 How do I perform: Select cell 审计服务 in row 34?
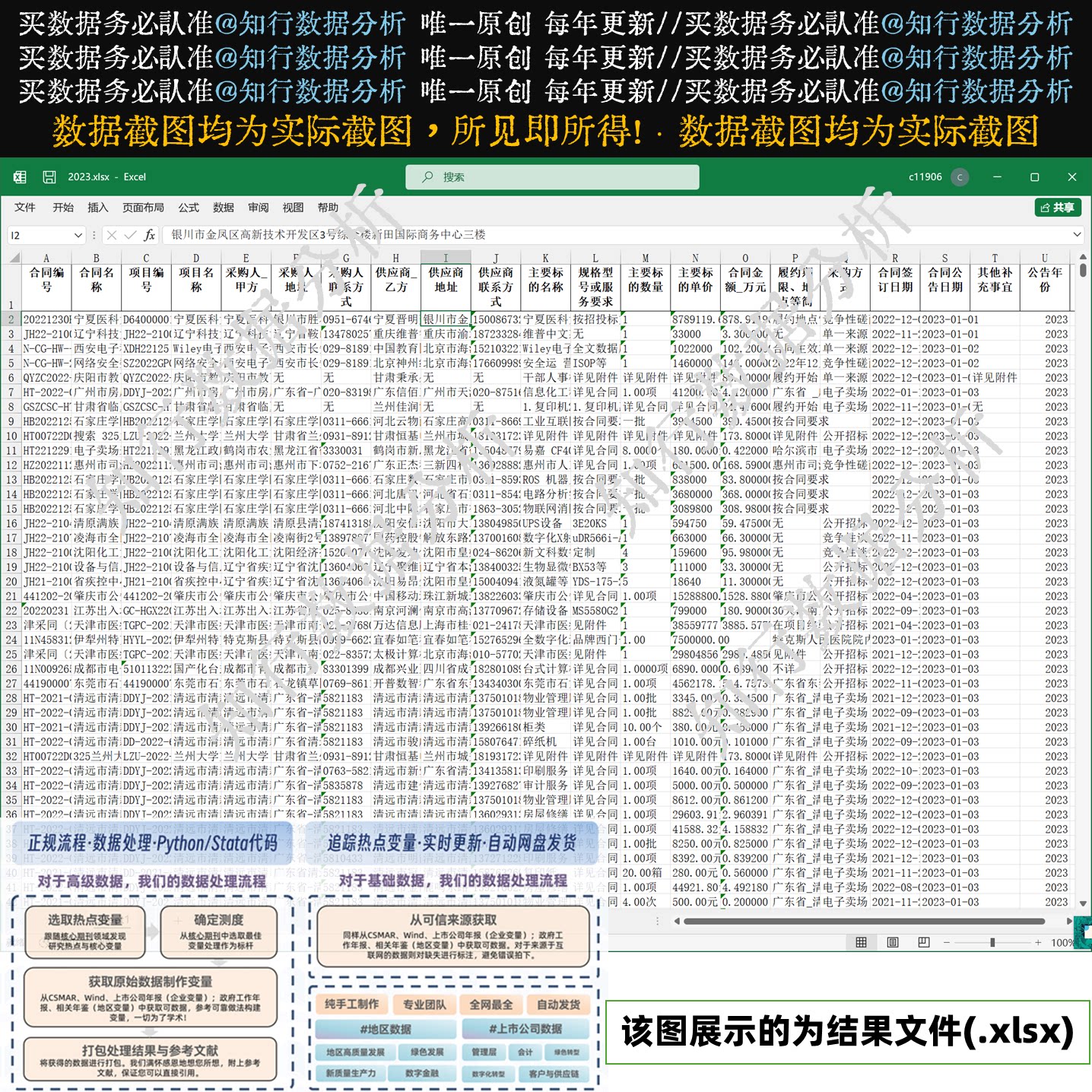click(x=545, y=786)
